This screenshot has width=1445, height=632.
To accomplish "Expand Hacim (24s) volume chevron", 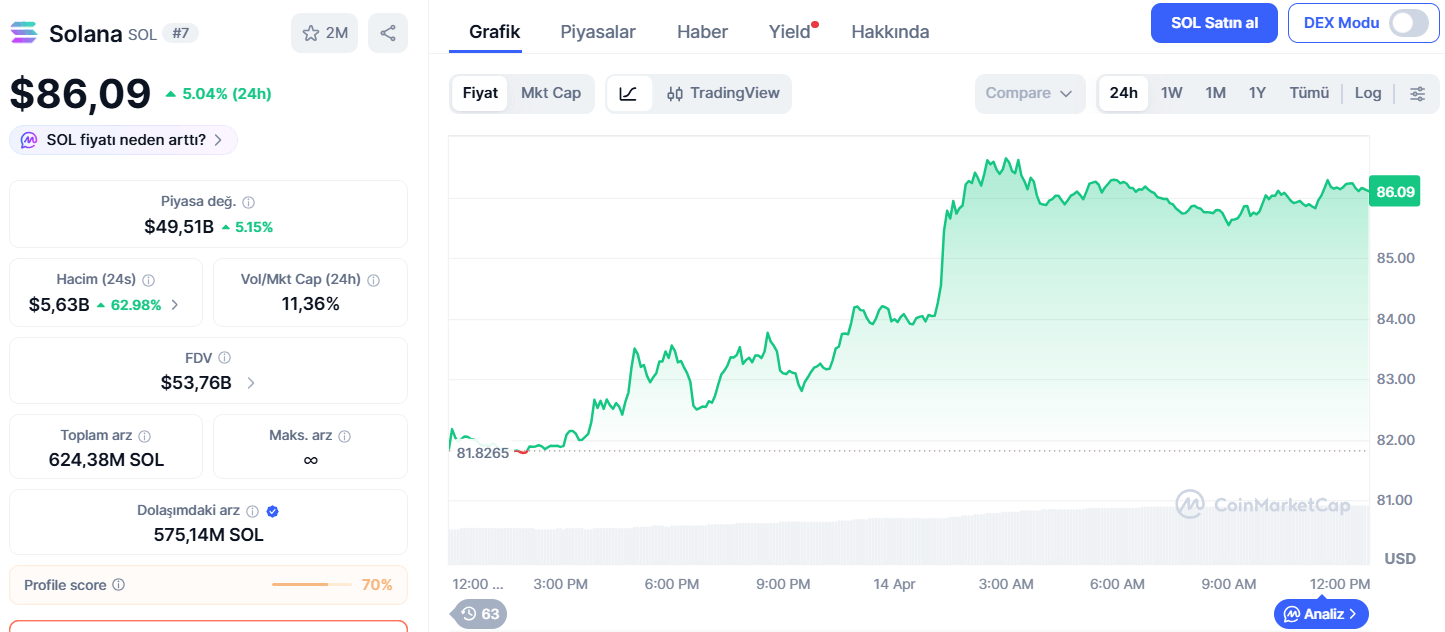I will pyautogui.click(x=175, y=305).
